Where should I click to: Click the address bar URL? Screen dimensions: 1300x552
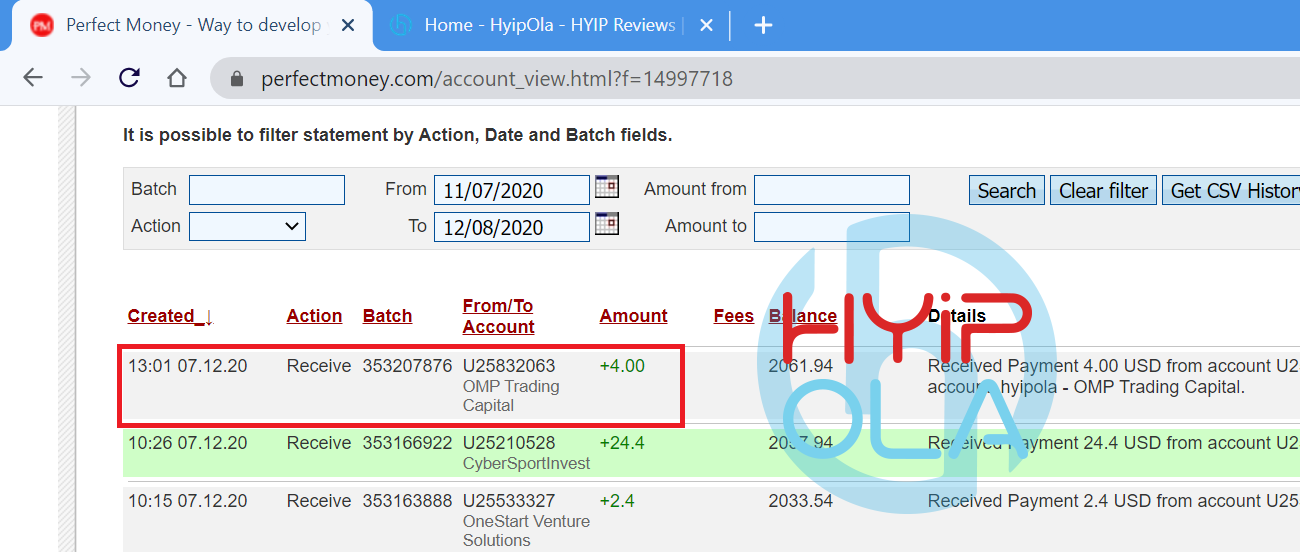point(497,78)
